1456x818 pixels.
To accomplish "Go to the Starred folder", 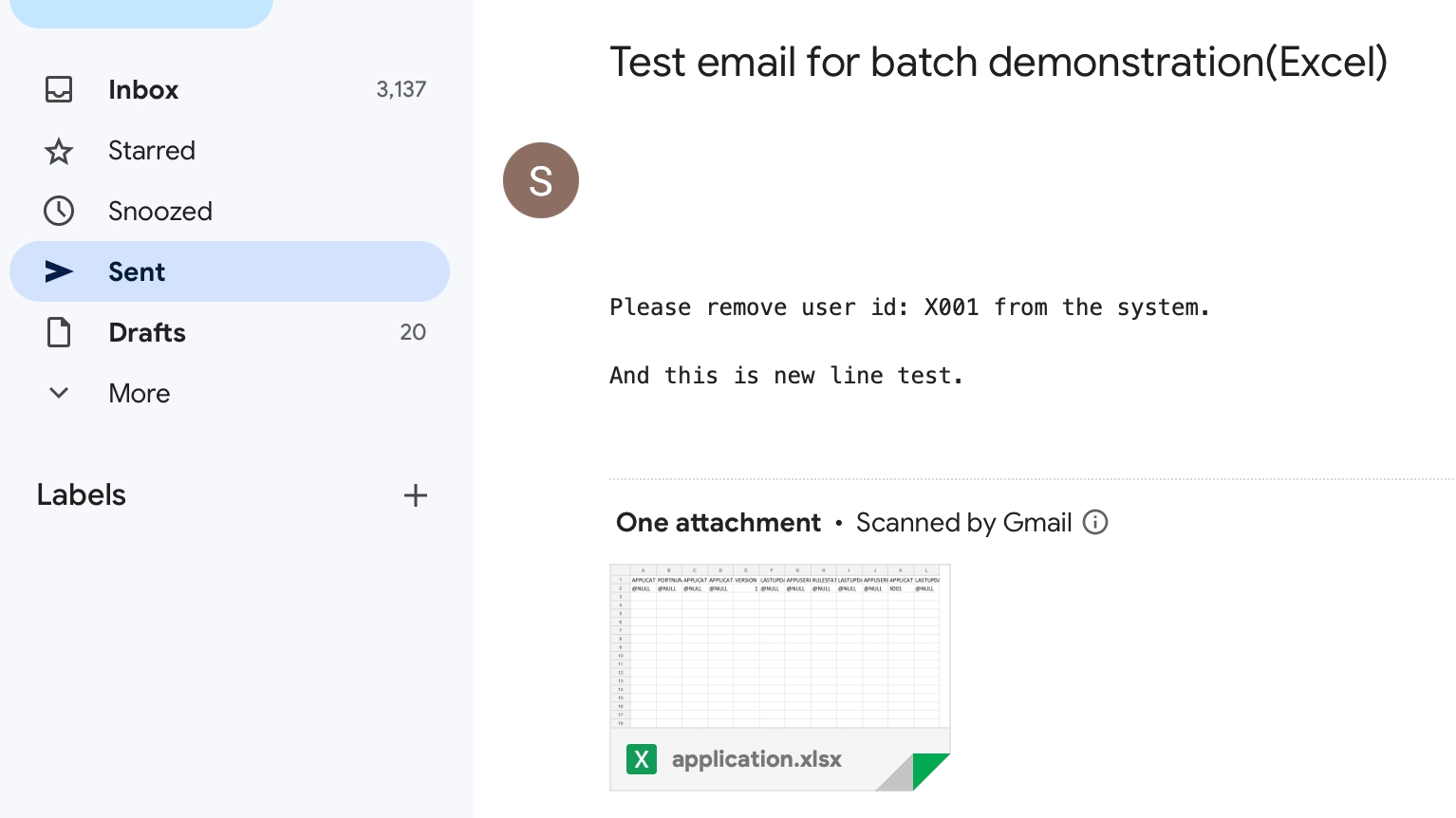I will (x=152, y=151).
